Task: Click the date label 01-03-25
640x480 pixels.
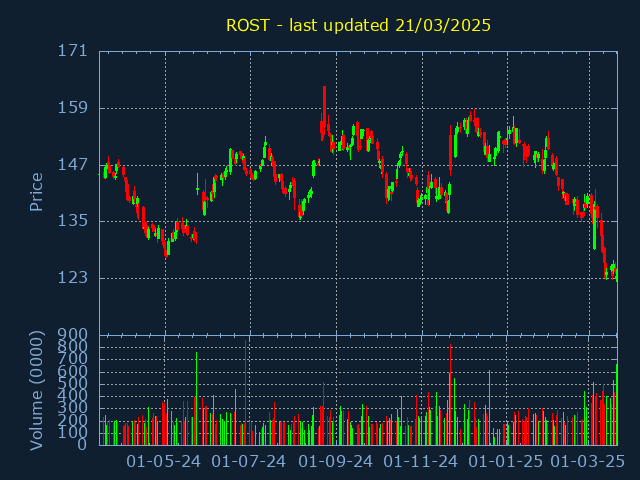Action: (588, 462)
